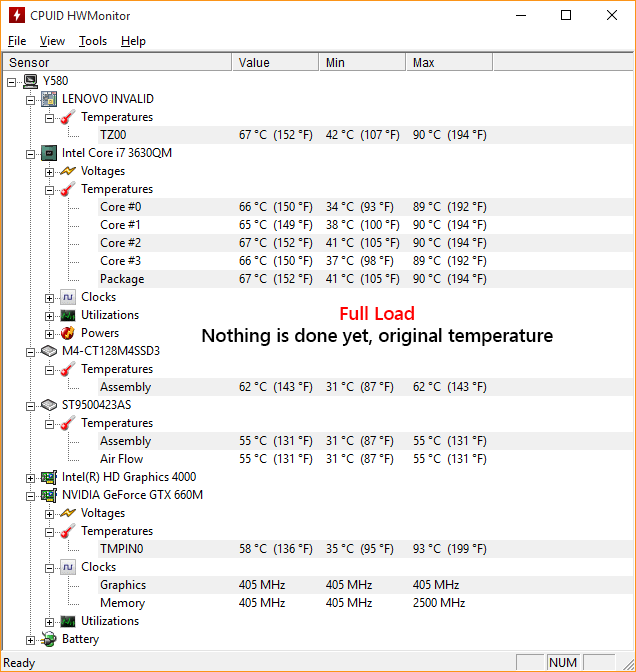
Task: Select the Core #0 row
Action: 366,207
